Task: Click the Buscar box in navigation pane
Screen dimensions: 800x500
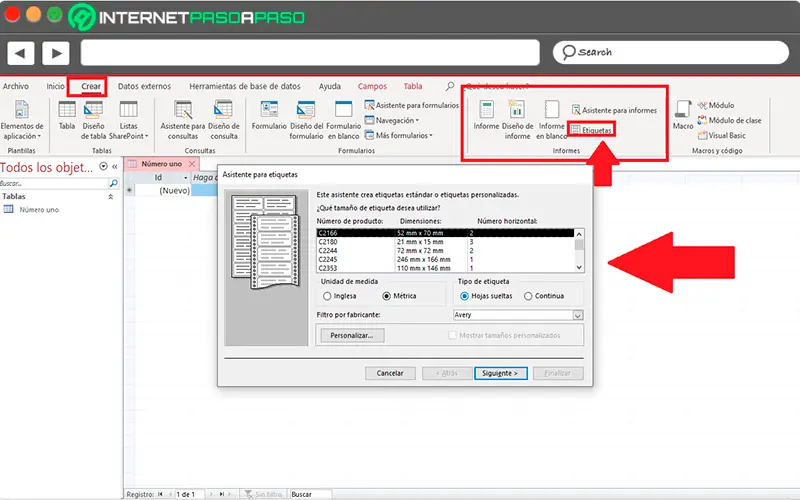Action: 54,183
